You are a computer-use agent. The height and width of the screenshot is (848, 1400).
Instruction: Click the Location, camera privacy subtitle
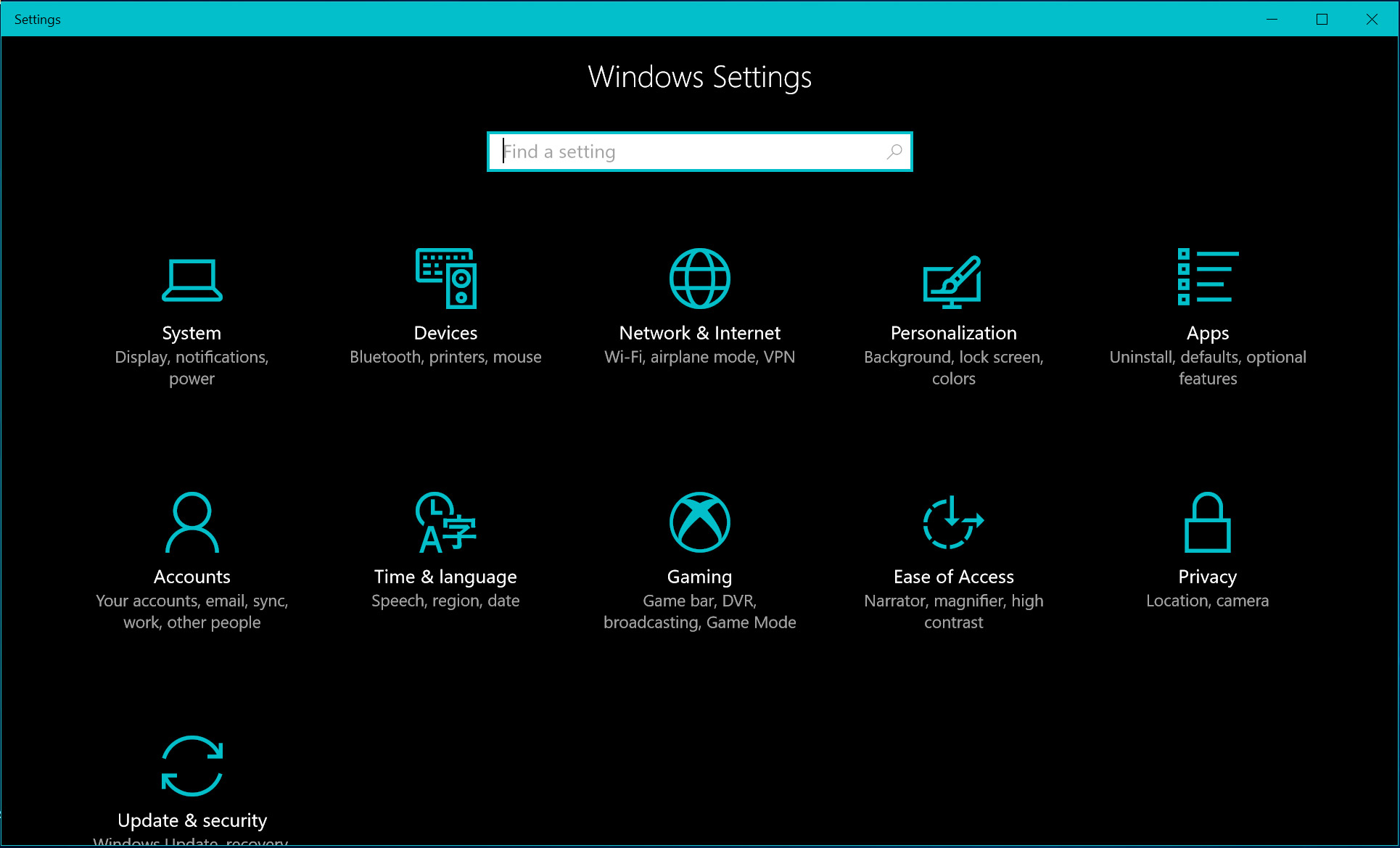click(1207, 600)
